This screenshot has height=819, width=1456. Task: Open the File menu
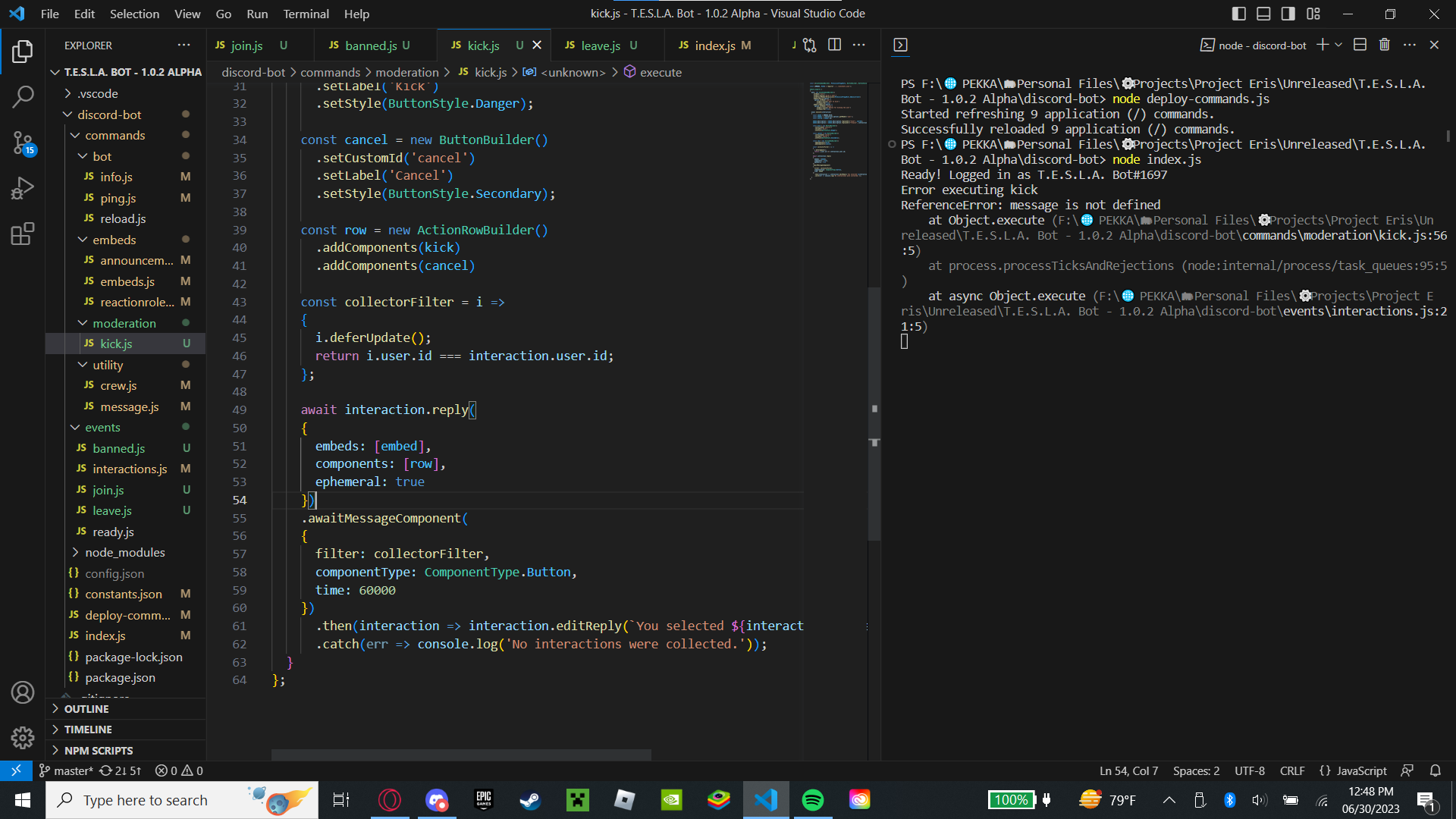click(x=50, y=14)
